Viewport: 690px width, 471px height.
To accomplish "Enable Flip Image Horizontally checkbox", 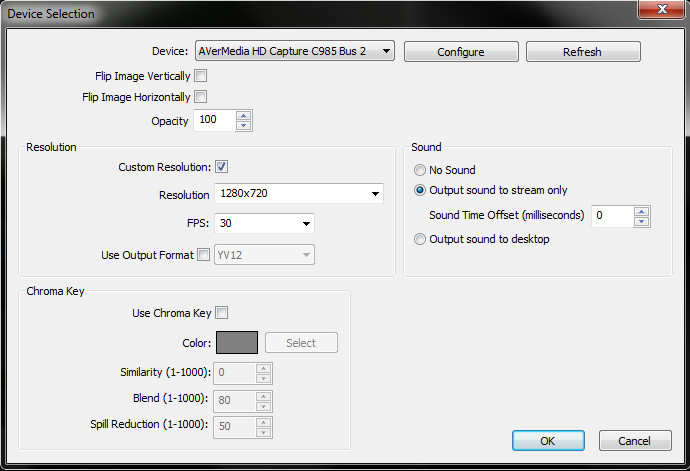I will pyautogui.click(x=201, y=96).
